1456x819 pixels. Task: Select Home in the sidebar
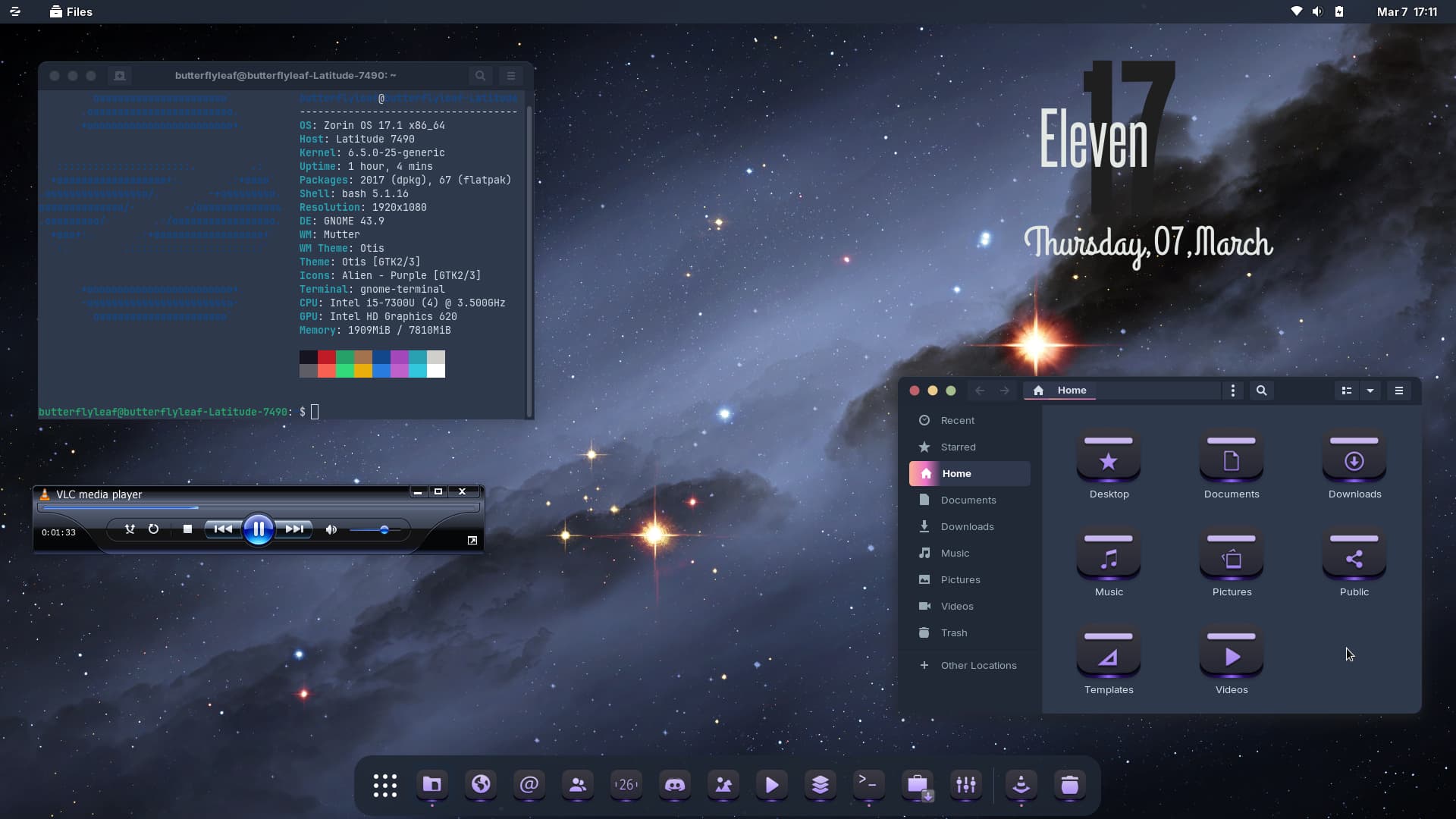(x=969, y=473)
